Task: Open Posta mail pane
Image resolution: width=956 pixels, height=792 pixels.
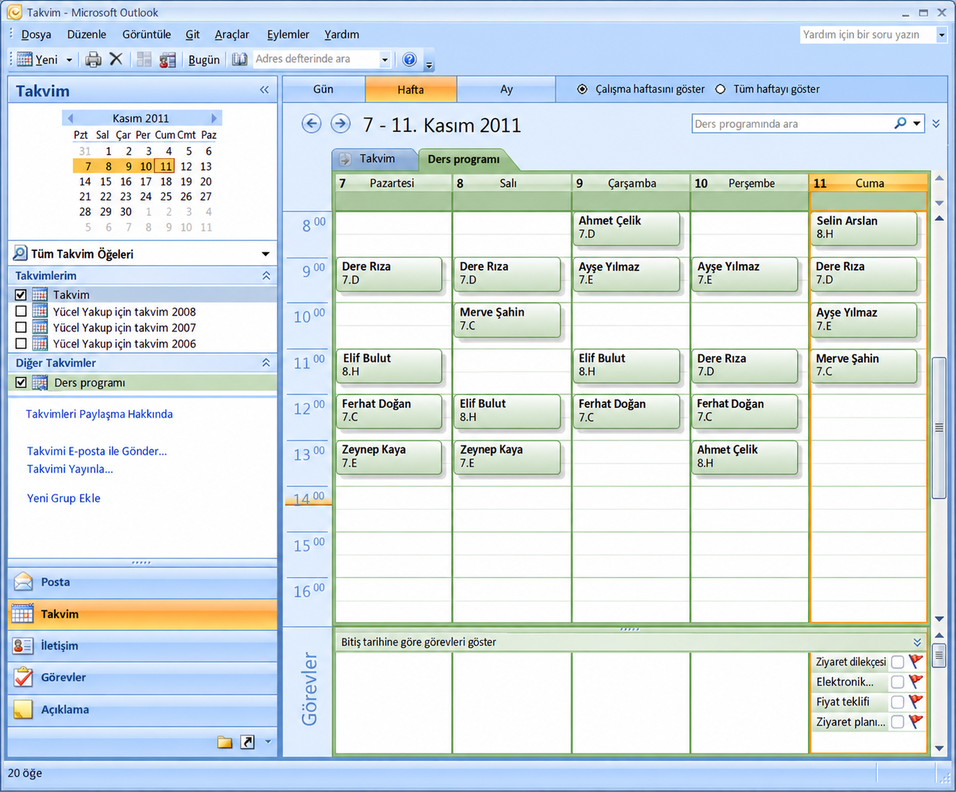Action: [x=143, y=582]
